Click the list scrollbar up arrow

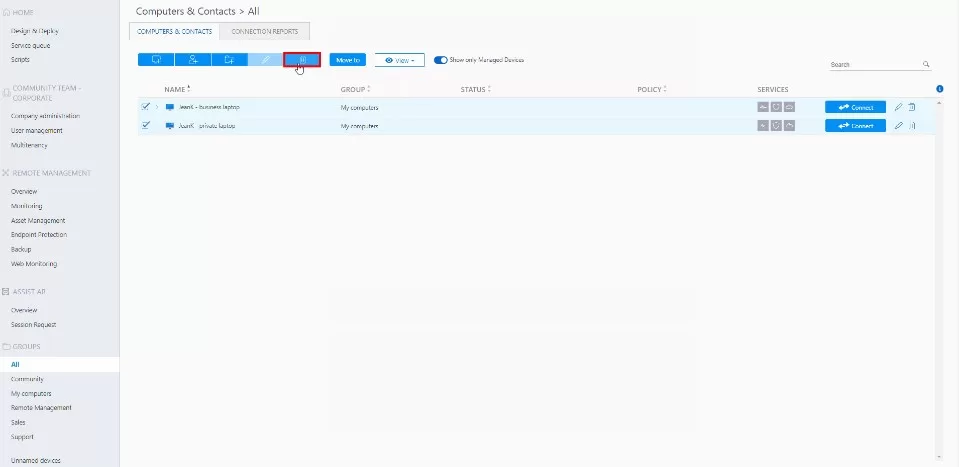tap(940, 103)
